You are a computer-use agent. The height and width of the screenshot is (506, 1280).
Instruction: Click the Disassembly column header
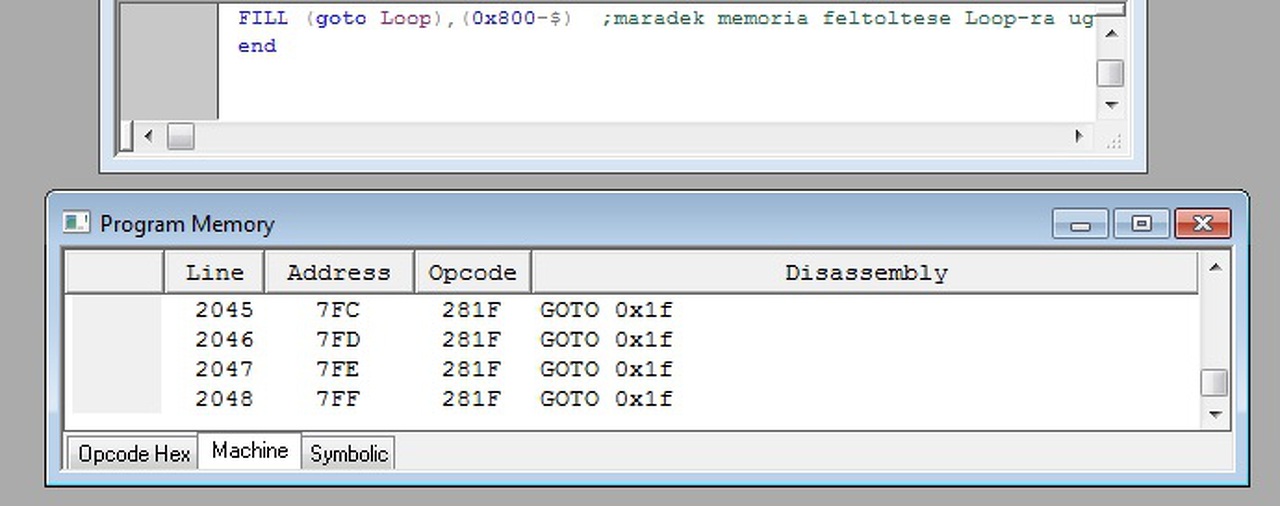coord(865,273)
